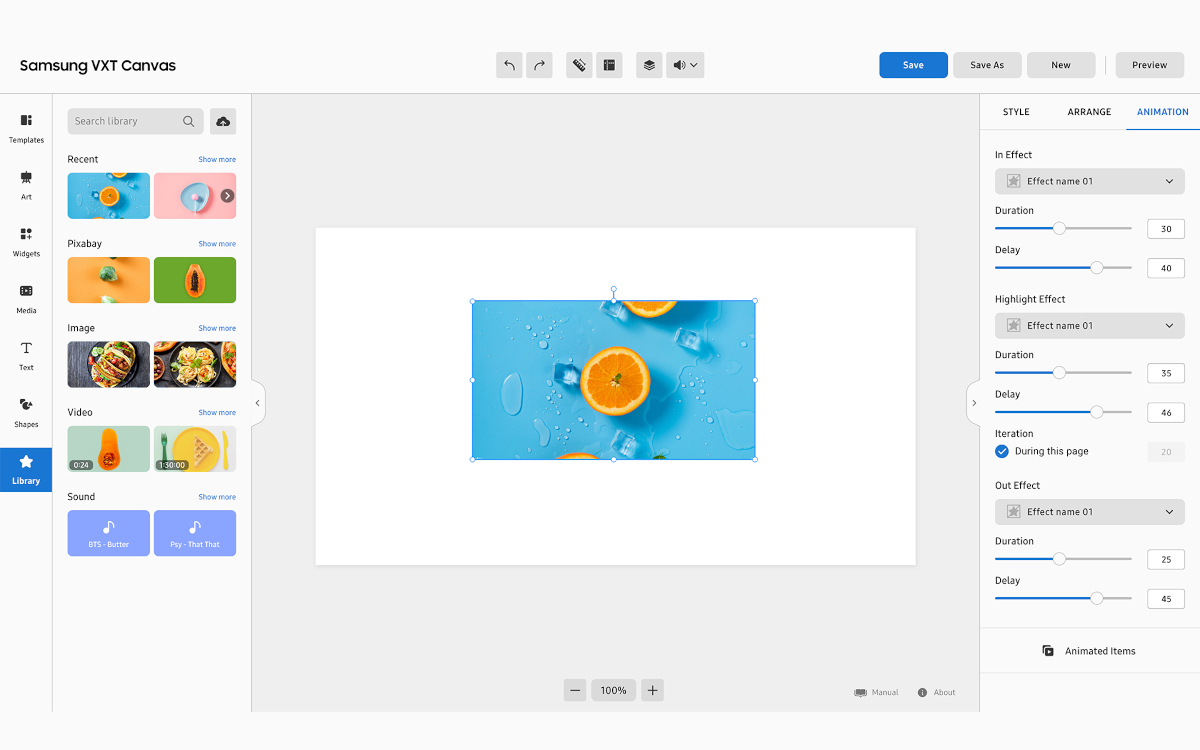Zoom out with the minus icon
Viewport: 1200px width, 750px height.
pyautogui.click(x=575, y=690)
